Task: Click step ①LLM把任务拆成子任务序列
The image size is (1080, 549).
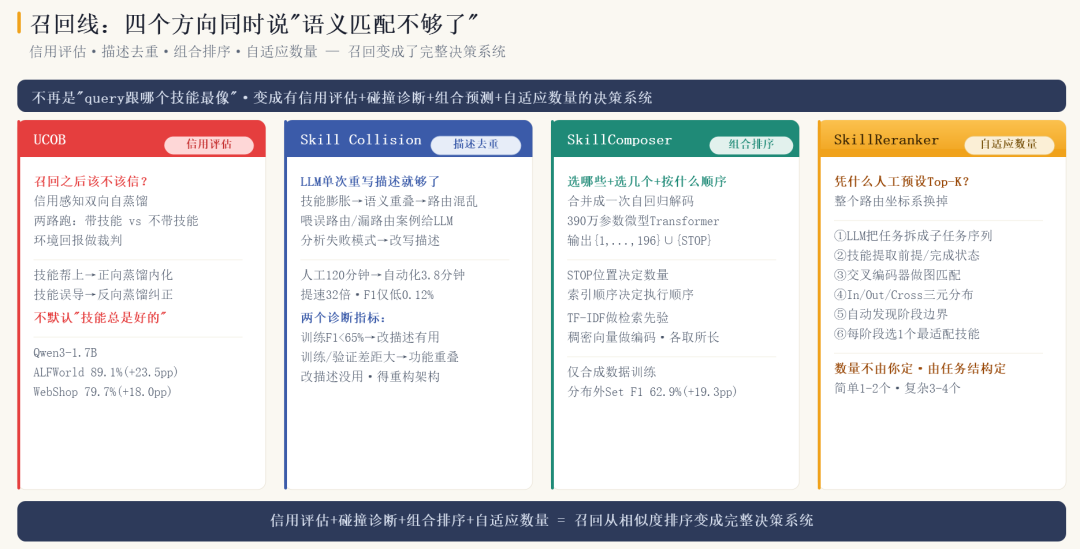Action: (x=913, y=236)
